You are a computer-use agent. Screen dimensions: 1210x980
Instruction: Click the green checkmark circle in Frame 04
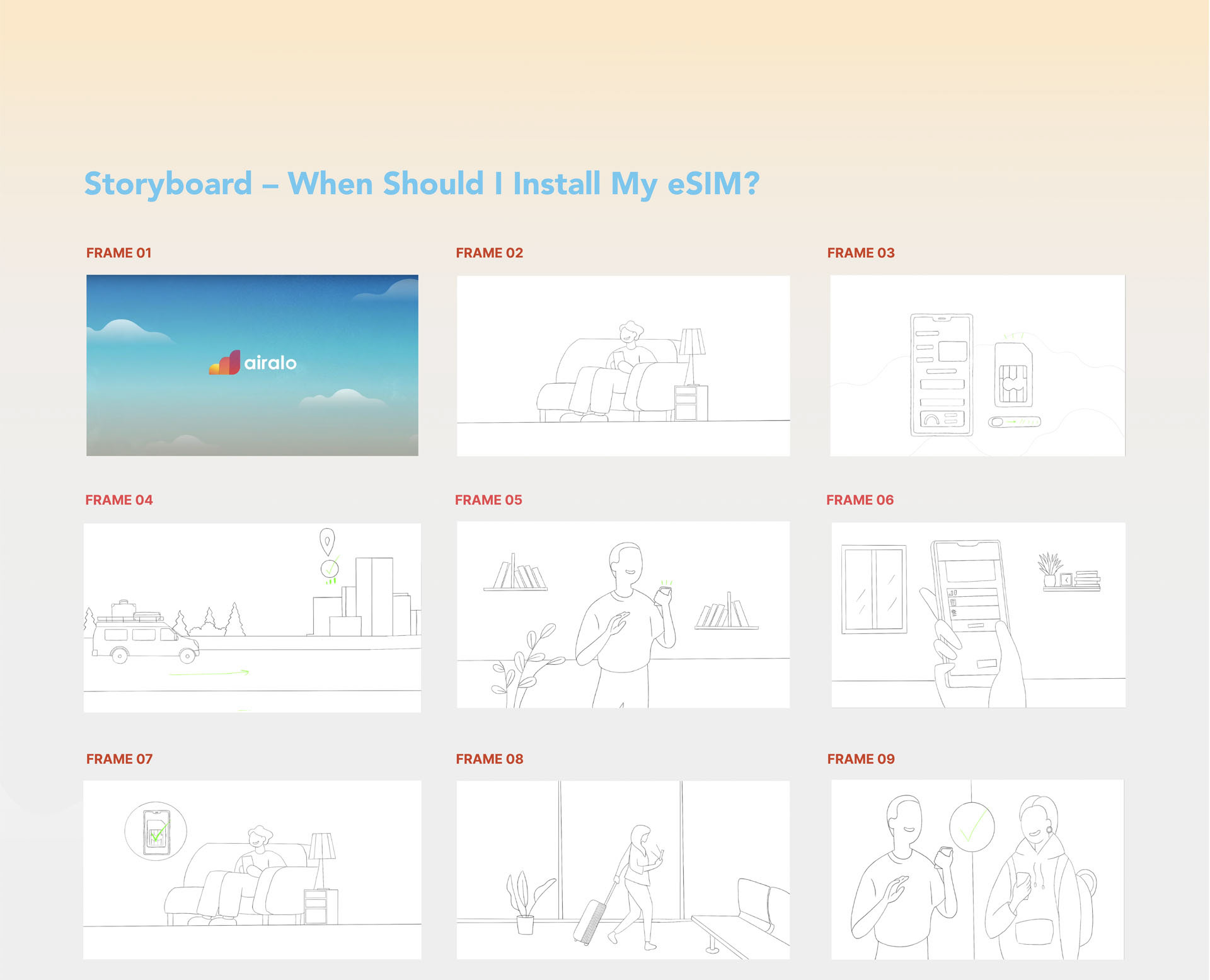click(x=329, y=568)
